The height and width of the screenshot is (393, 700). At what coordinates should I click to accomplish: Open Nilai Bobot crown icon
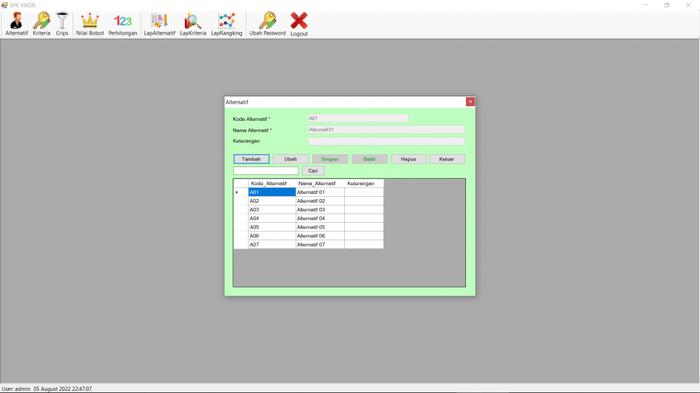(90, 24)
